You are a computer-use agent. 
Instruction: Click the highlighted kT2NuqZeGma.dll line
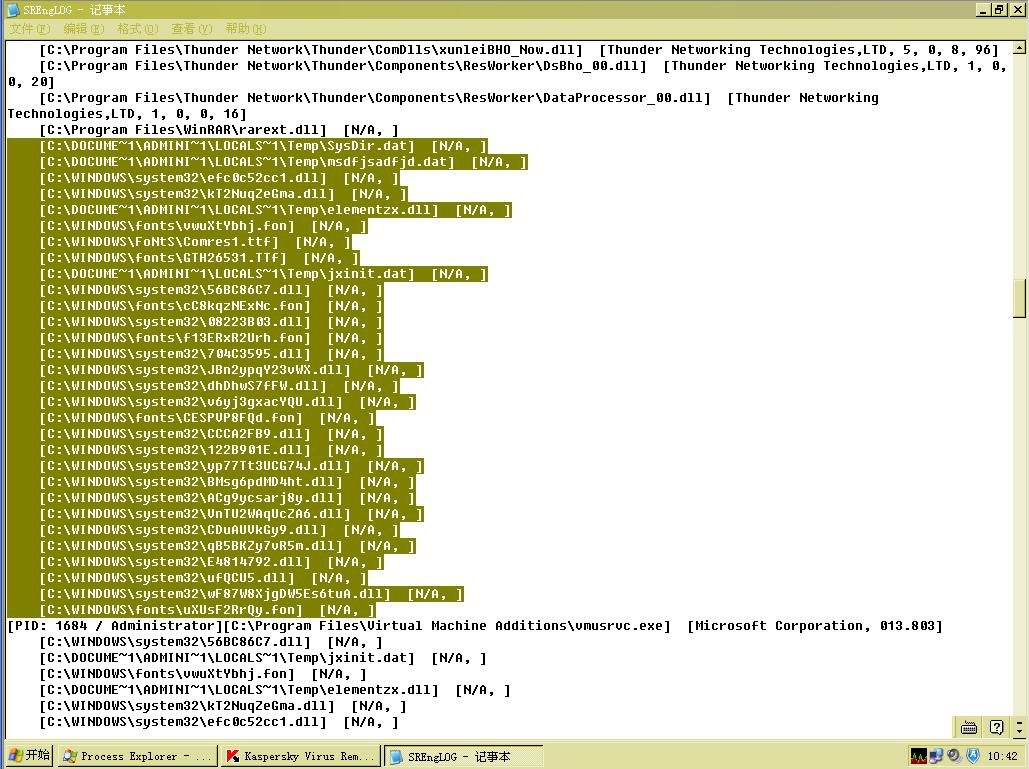click(223, 194)
